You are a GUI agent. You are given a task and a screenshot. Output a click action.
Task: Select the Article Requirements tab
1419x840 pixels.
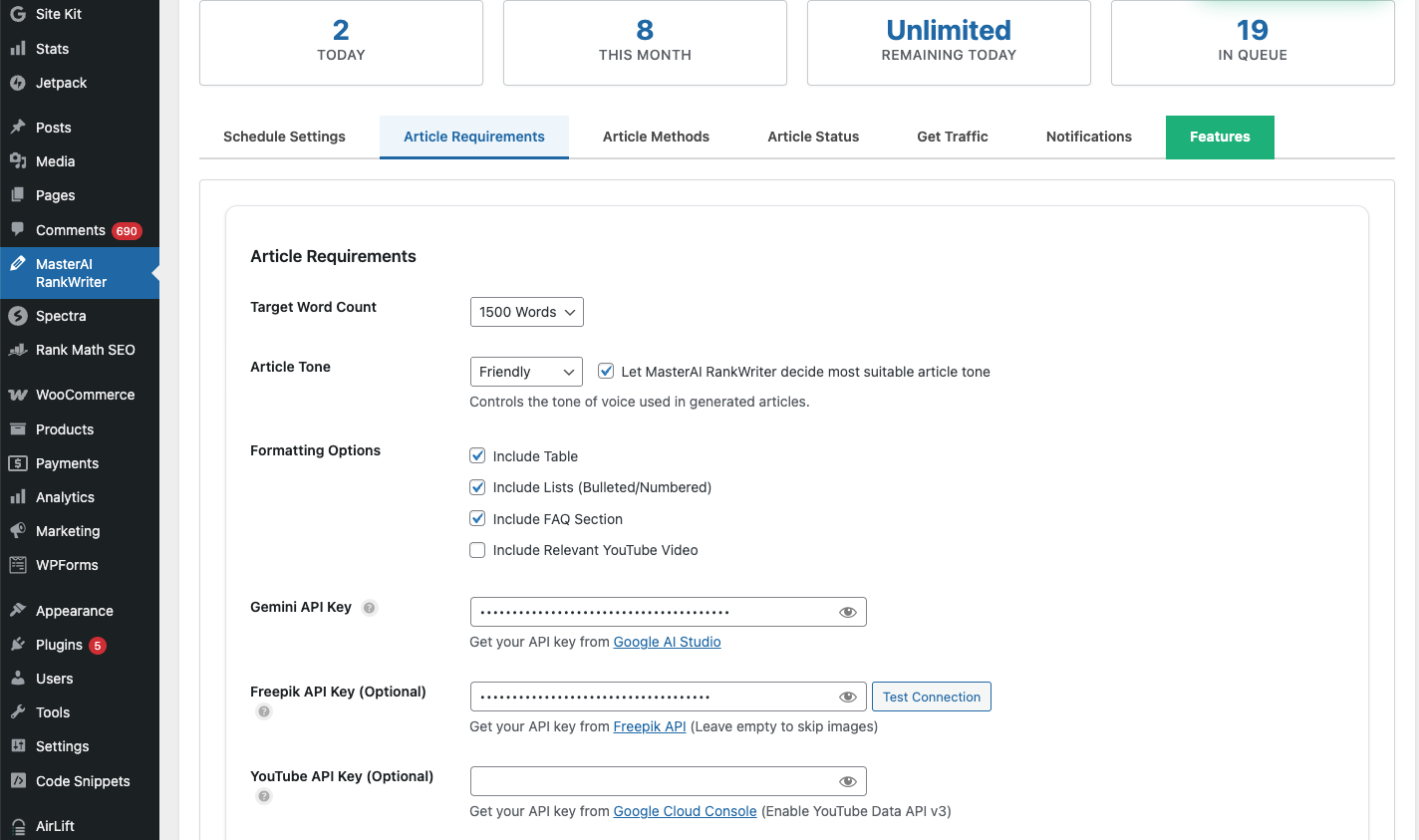[x=474, y=137]
